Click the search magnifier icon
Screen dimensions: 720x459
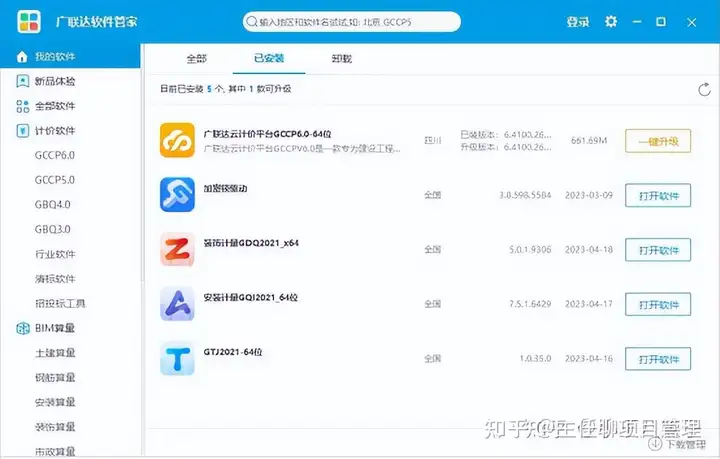252,22
